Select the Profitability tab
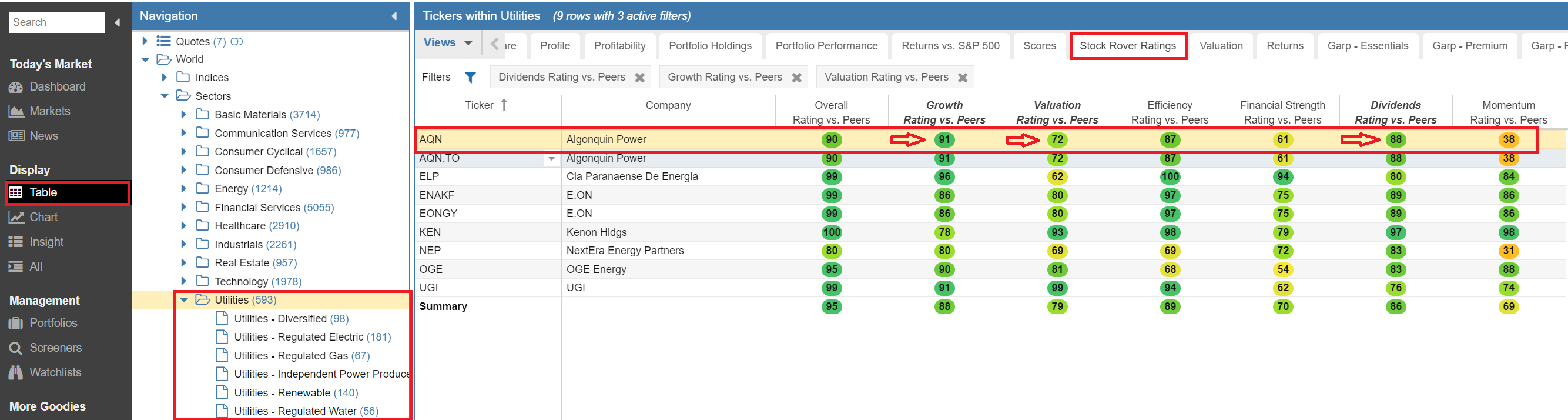The image size is (1568, 420). [619, 46]
